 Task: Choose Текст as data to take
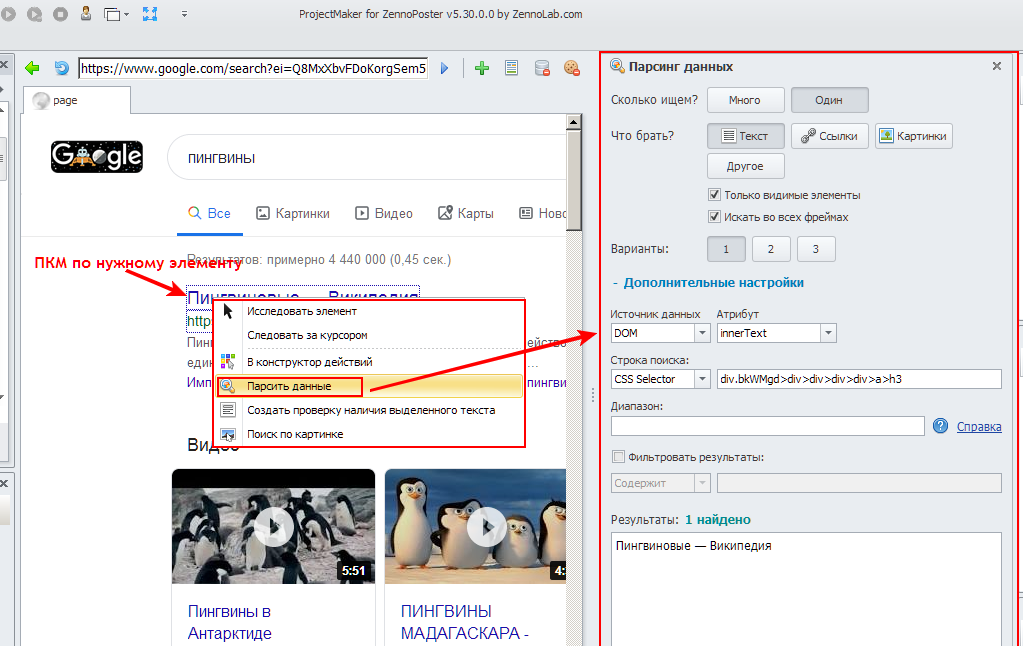pyautogui.click(x=745, y=136)
